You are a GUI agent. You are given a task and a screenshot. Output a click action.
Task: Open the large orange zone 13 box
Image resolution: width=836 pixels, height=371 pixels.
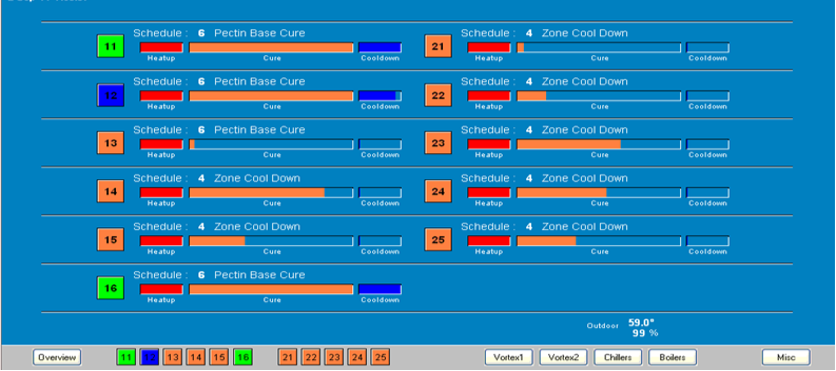(110, 143)
